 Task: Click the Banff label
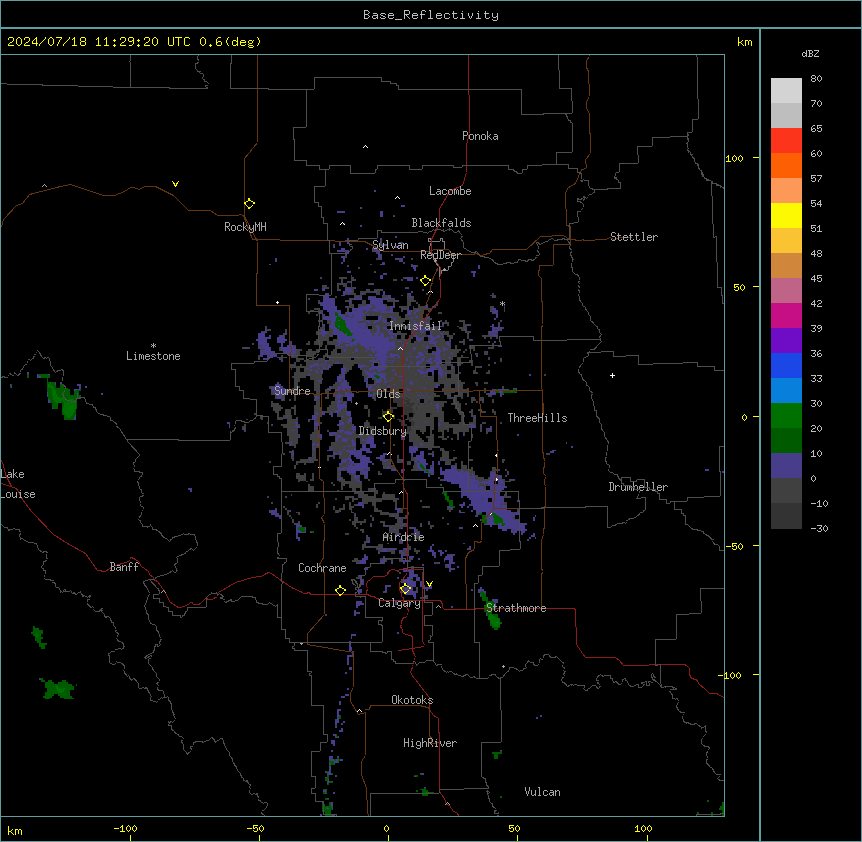click(x=124, y=567)
